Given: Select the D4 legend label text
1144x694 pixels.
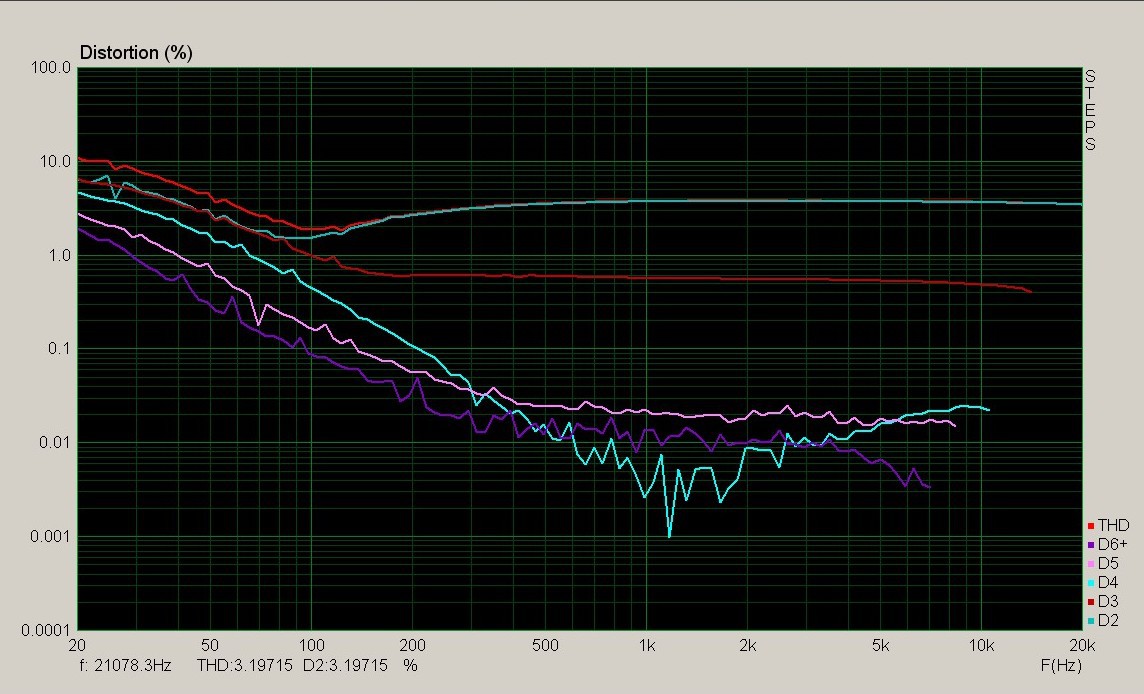Looking at the screenshot, I should pyautogui.click(x=1108, y=582).
